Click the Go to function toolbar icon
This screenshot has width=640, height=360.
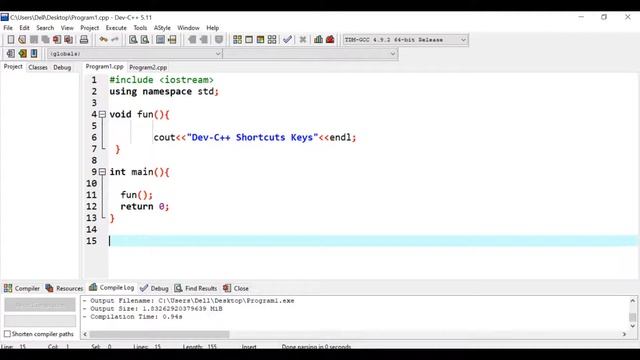click(160, 40)
